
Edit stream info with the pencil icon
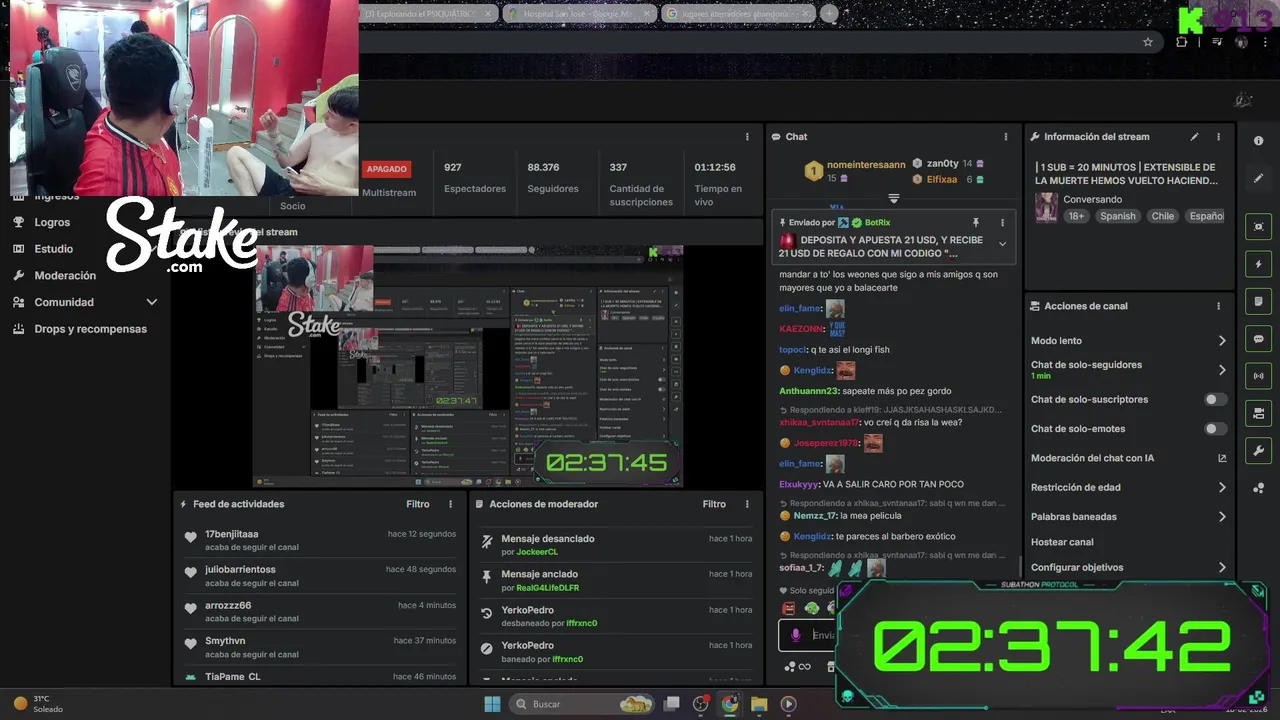tap(1194, 137)
